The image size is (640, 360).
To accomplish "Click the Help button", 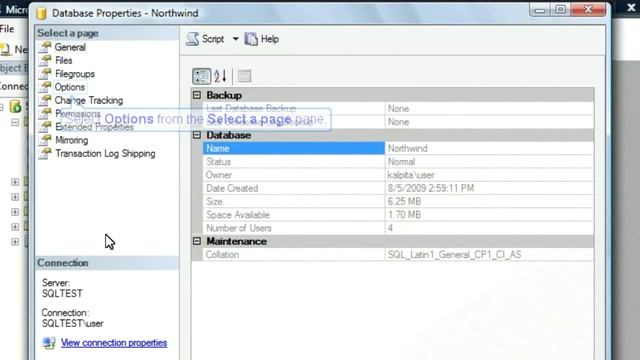I will [x=262, y=39].
